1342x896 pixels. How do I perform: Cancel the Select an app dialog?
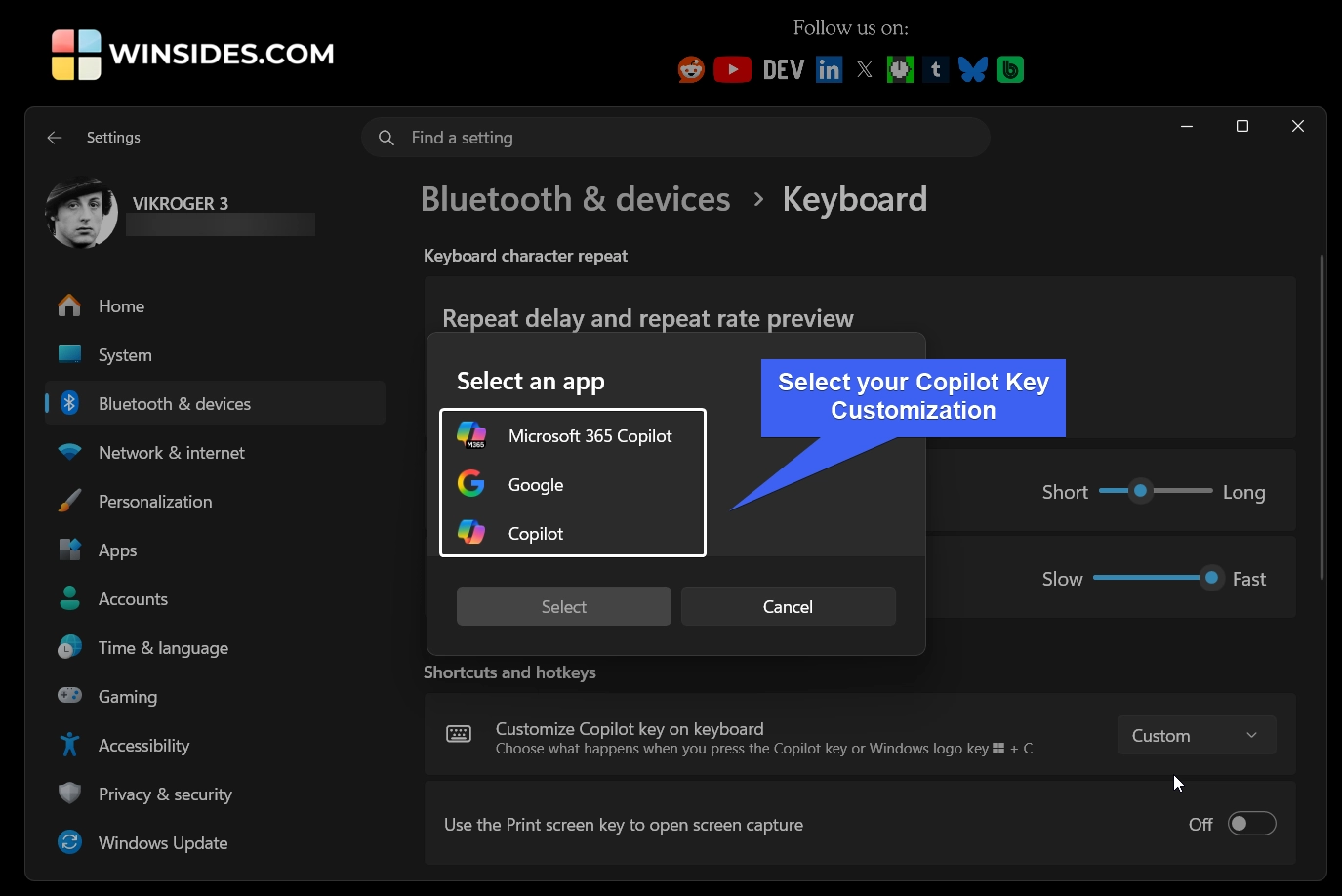[x=788, y=606]
